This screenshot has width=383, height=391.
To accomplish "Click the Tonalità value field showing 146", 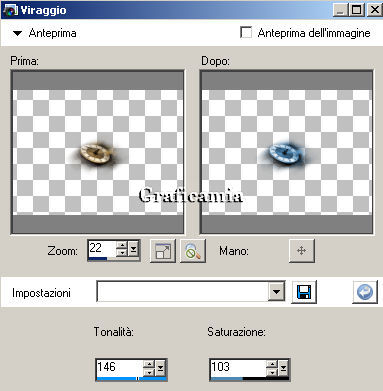I will click(120, 367).
